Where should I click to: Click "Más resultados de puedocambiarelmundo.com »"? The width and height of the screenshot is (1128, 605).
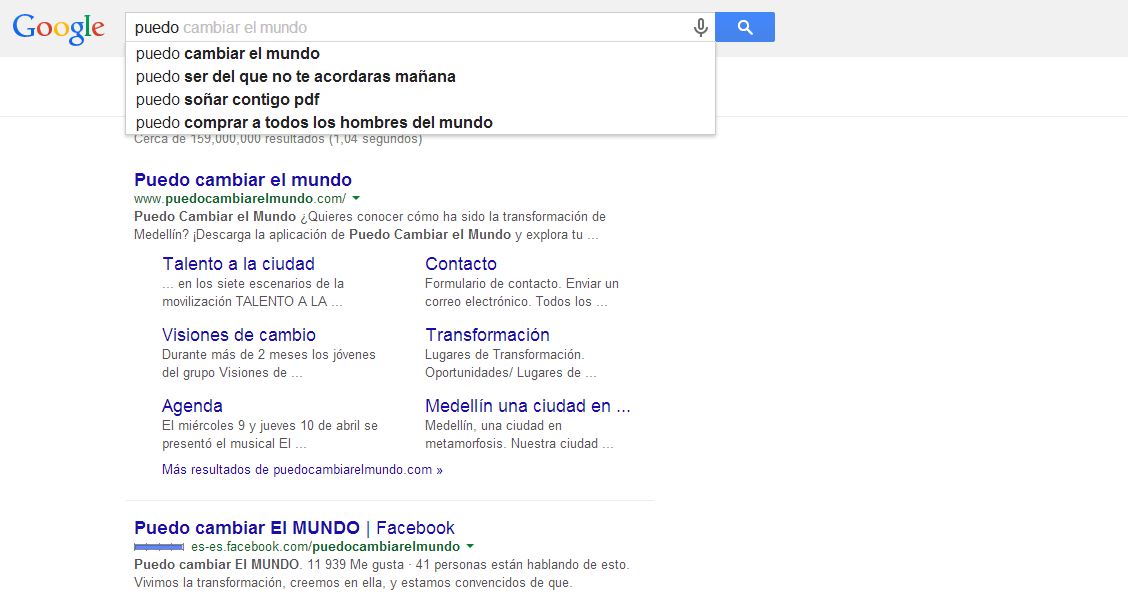click(302, 470)
